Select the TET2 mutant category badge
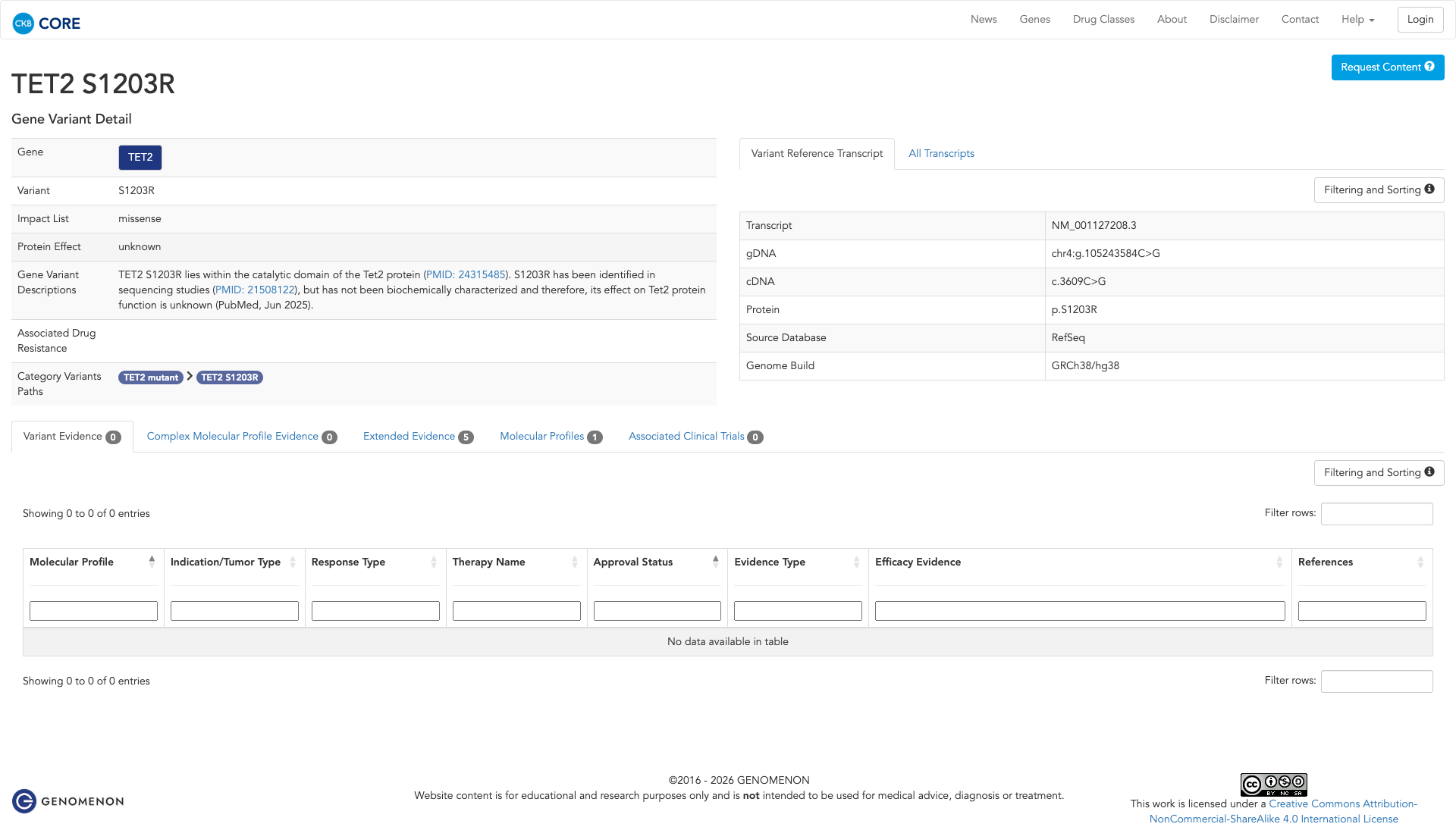 click(x=150, y=377)
